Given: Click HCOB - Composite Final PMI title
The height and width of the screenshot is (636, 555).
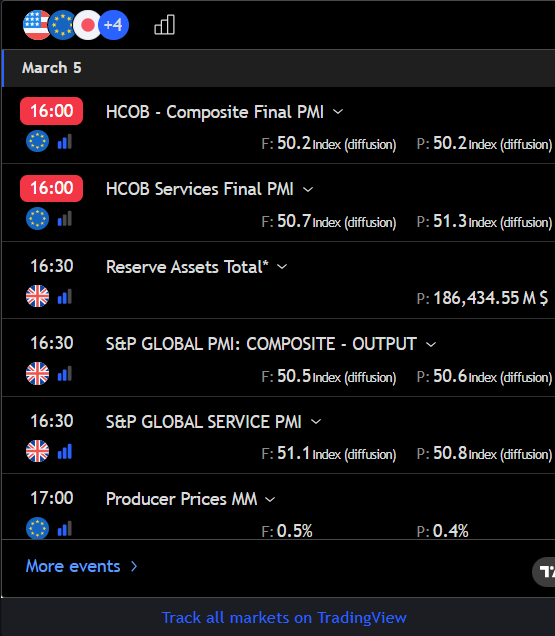Looking at the screenshot, I should (215, 112).
